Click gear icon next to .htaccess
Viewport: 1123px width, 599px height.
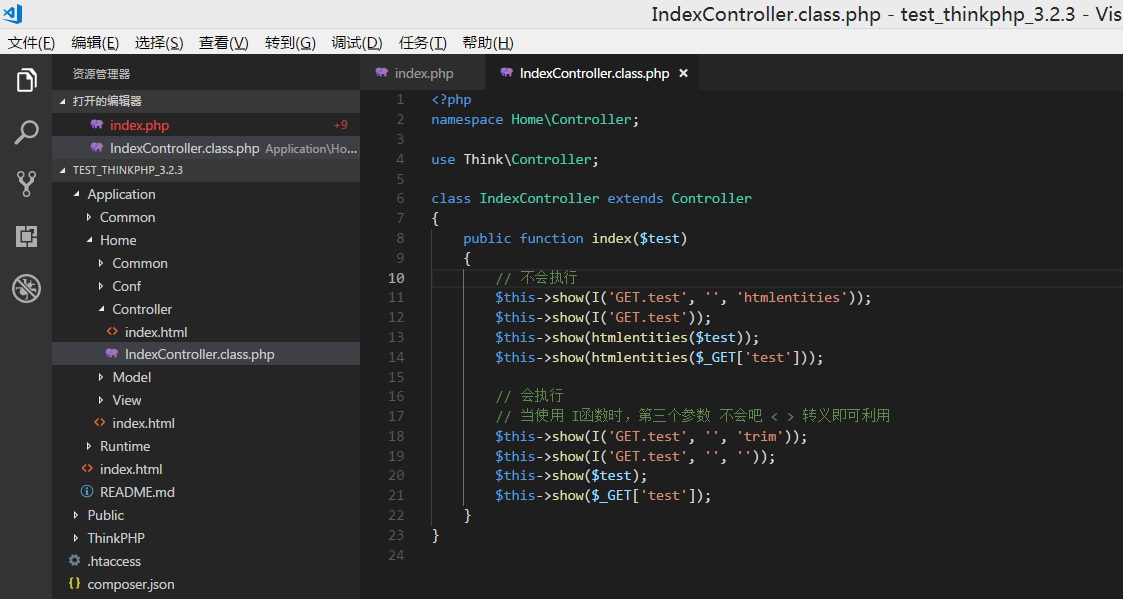[74, 560]
